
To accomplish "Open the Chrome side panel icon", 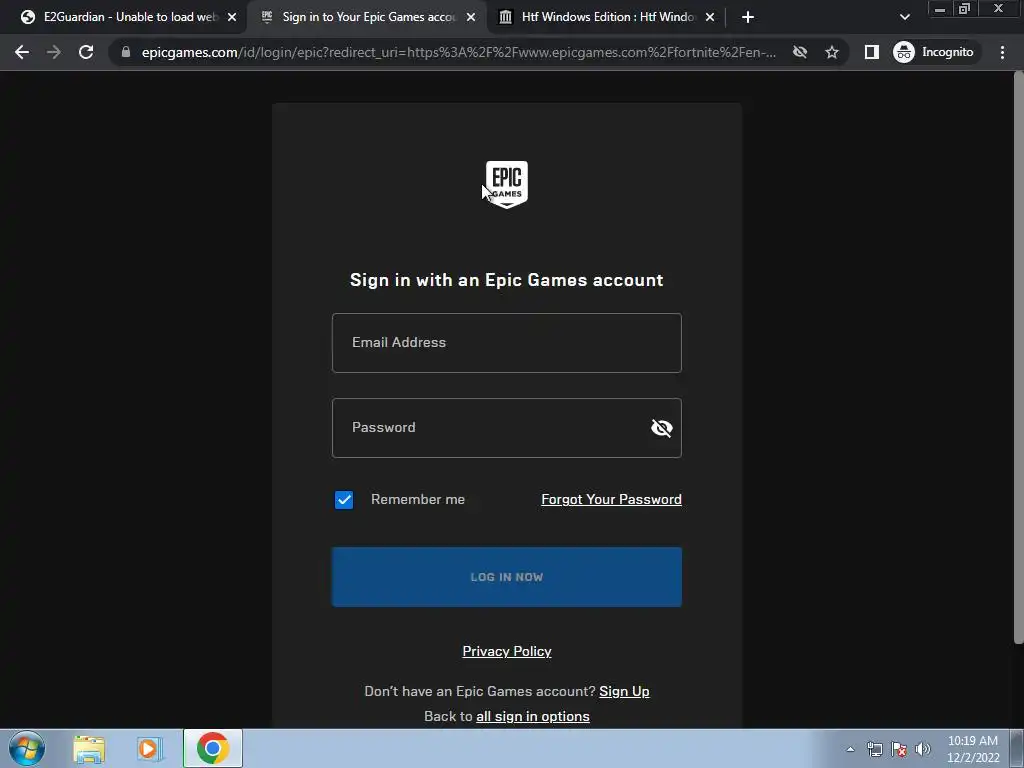I will point(872,52).
